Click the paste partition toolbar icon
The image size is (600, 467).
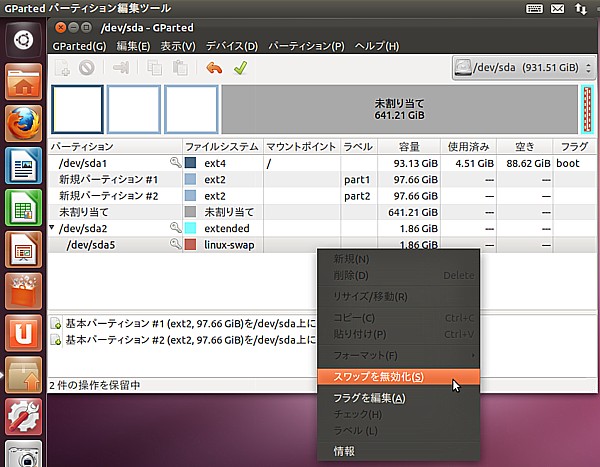point(180,68)
